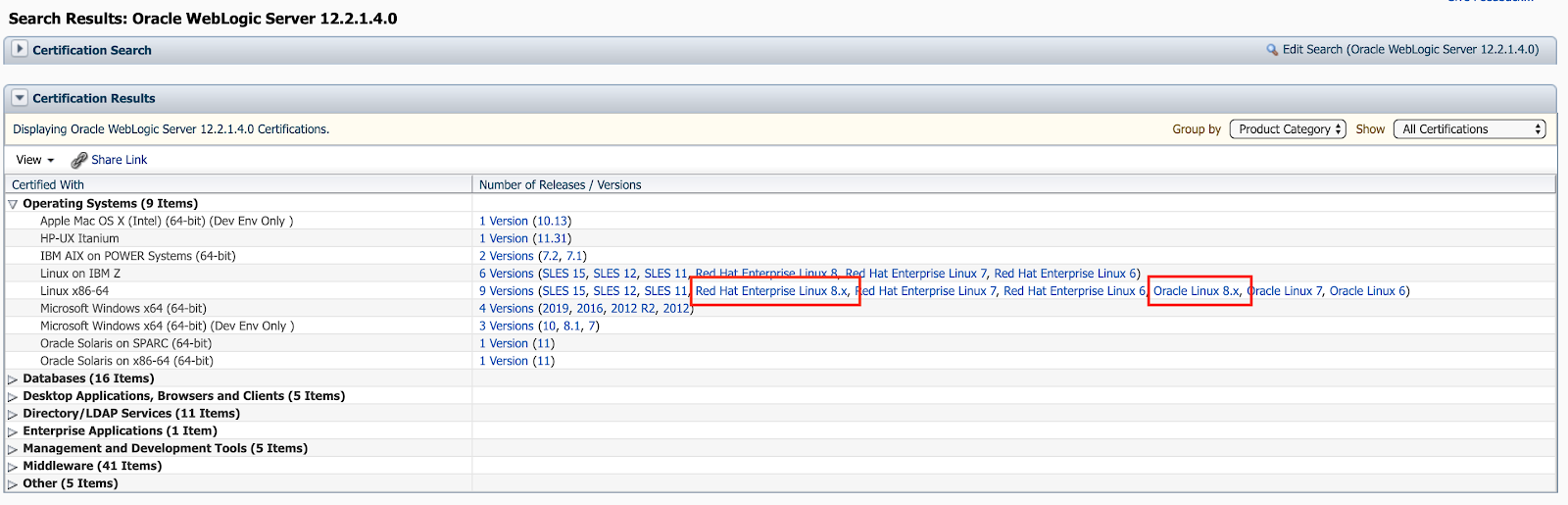
Task: Select Oracle Solaris on x86-64 (64-bit) row
Action: 126,362
